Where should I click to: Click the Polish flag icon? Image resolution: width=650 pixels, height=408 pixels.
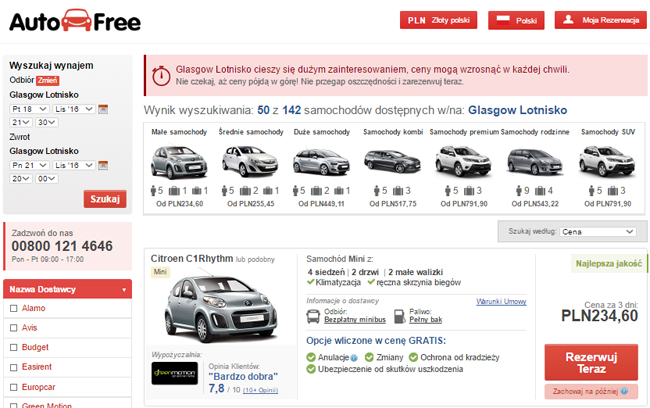(x=503, y=20)
